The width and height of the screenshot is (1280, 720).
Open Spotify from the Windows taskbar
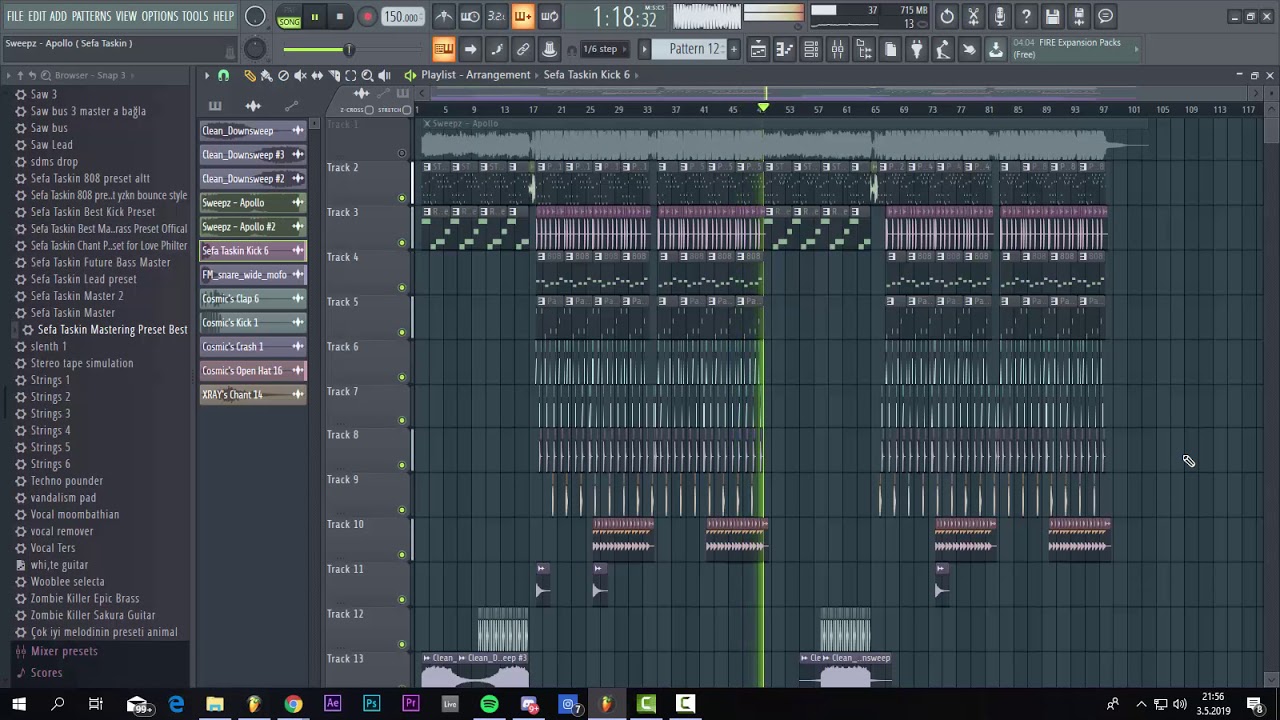pos(489,704)
